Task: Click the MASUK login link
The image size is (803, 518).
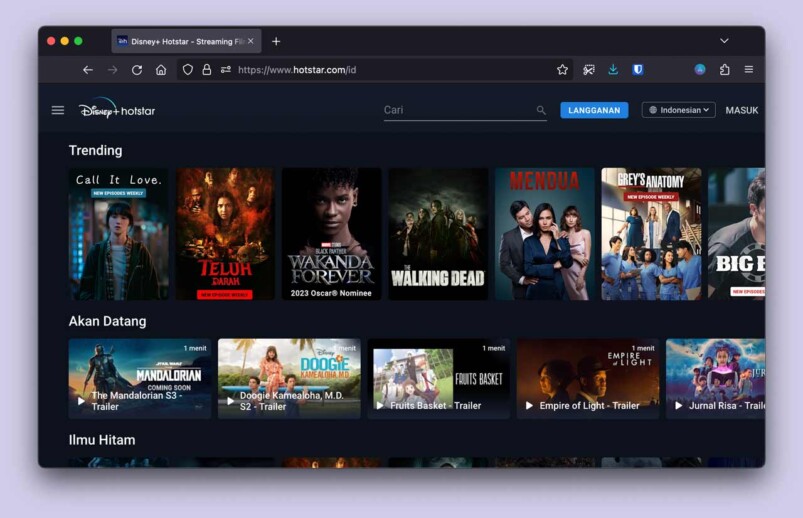Action: click(x=742, y=110)
